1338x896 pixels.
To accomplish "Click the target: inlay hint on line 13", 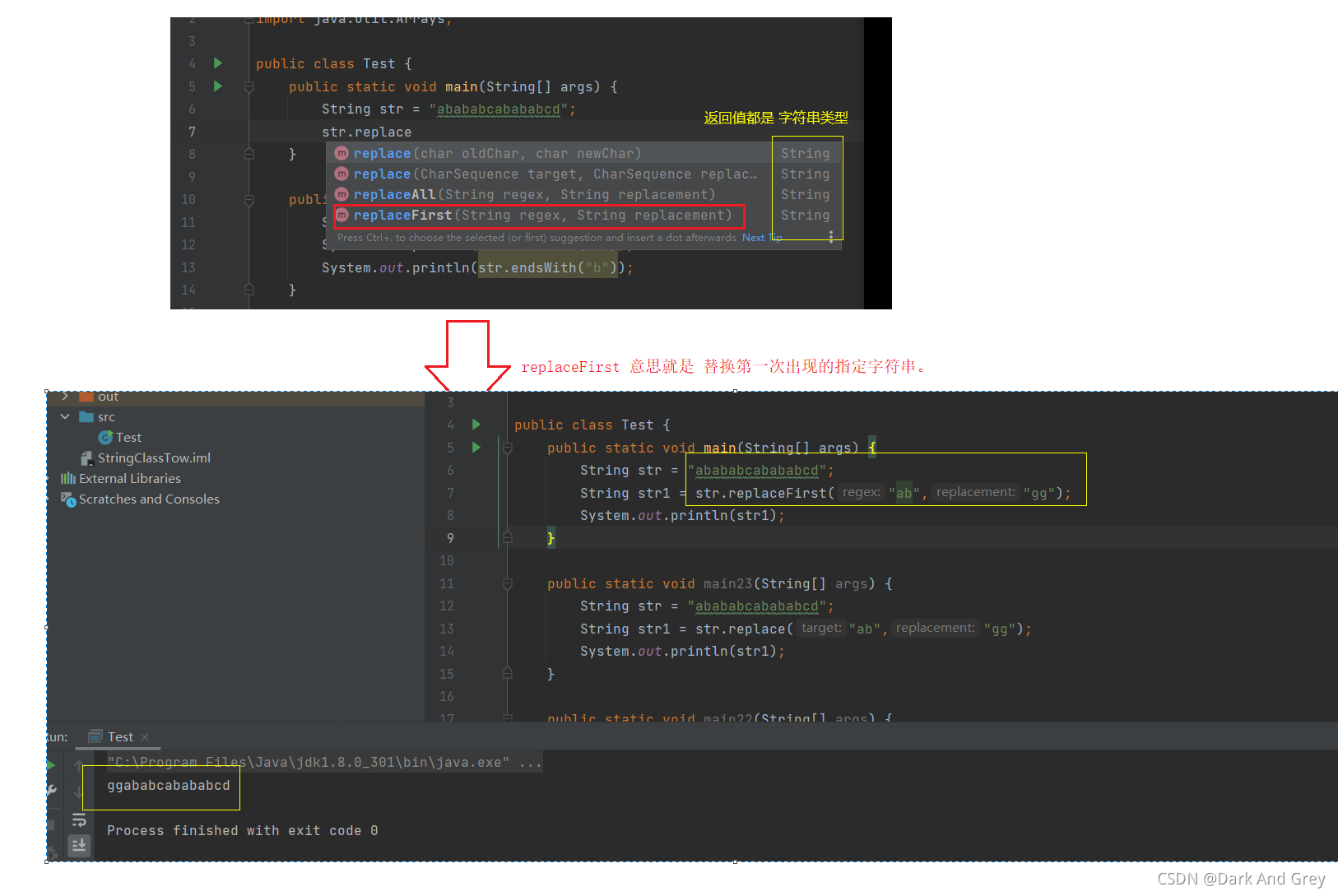I will [821, 628].
